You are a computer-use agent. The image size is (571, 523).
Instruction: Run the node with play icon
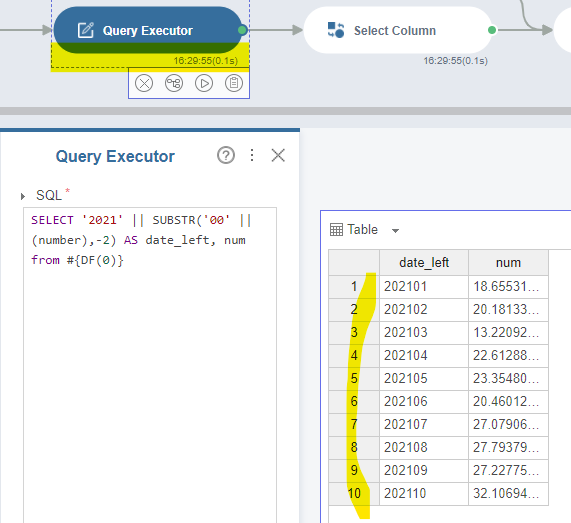click(x=204, y=83)
